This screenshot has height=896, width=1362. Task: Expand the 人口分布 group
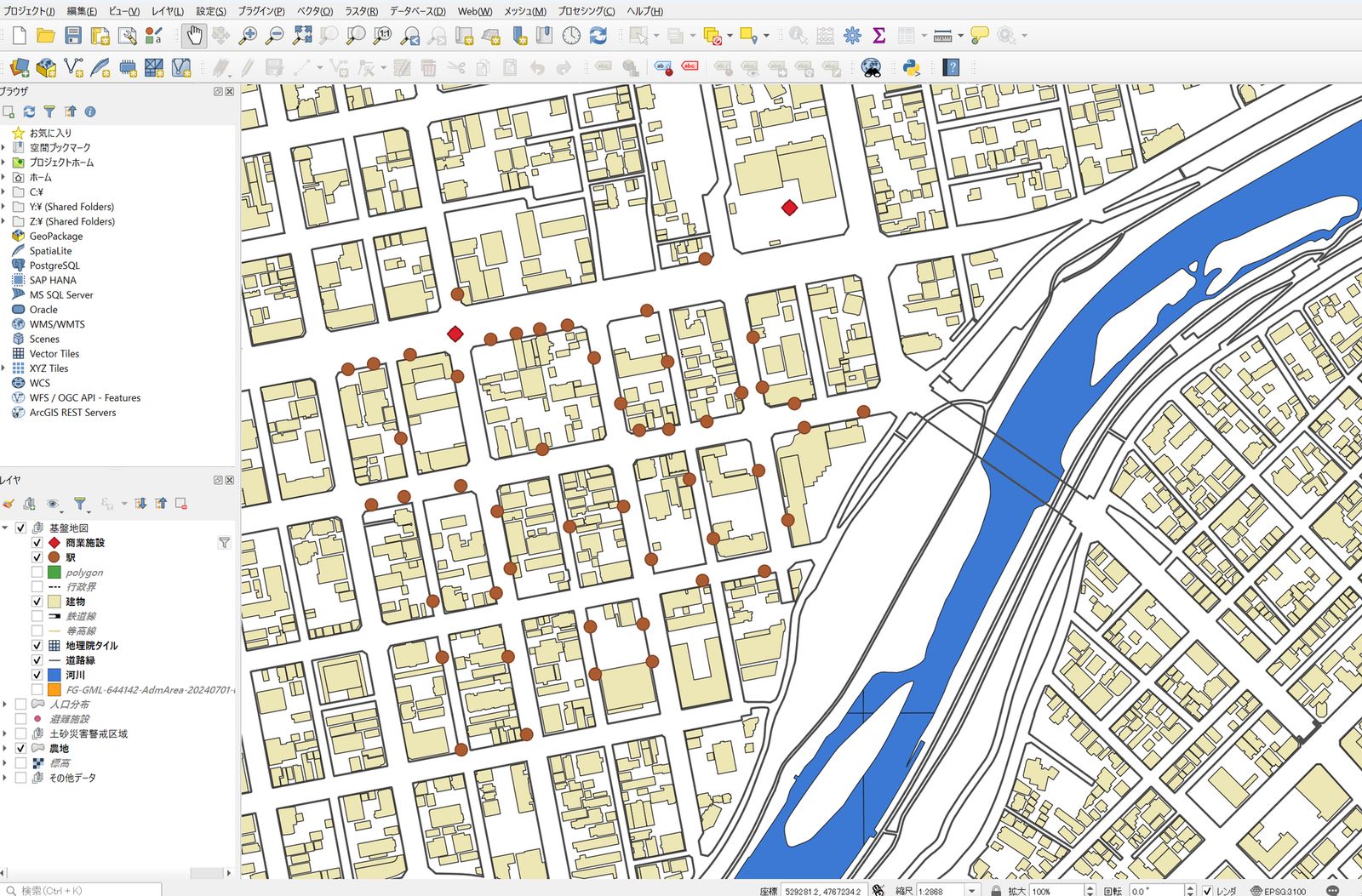[5, 705]
